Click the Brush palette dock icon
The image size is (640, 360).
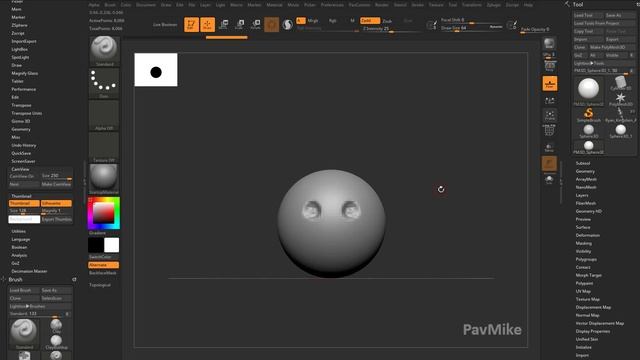point(74,280)
